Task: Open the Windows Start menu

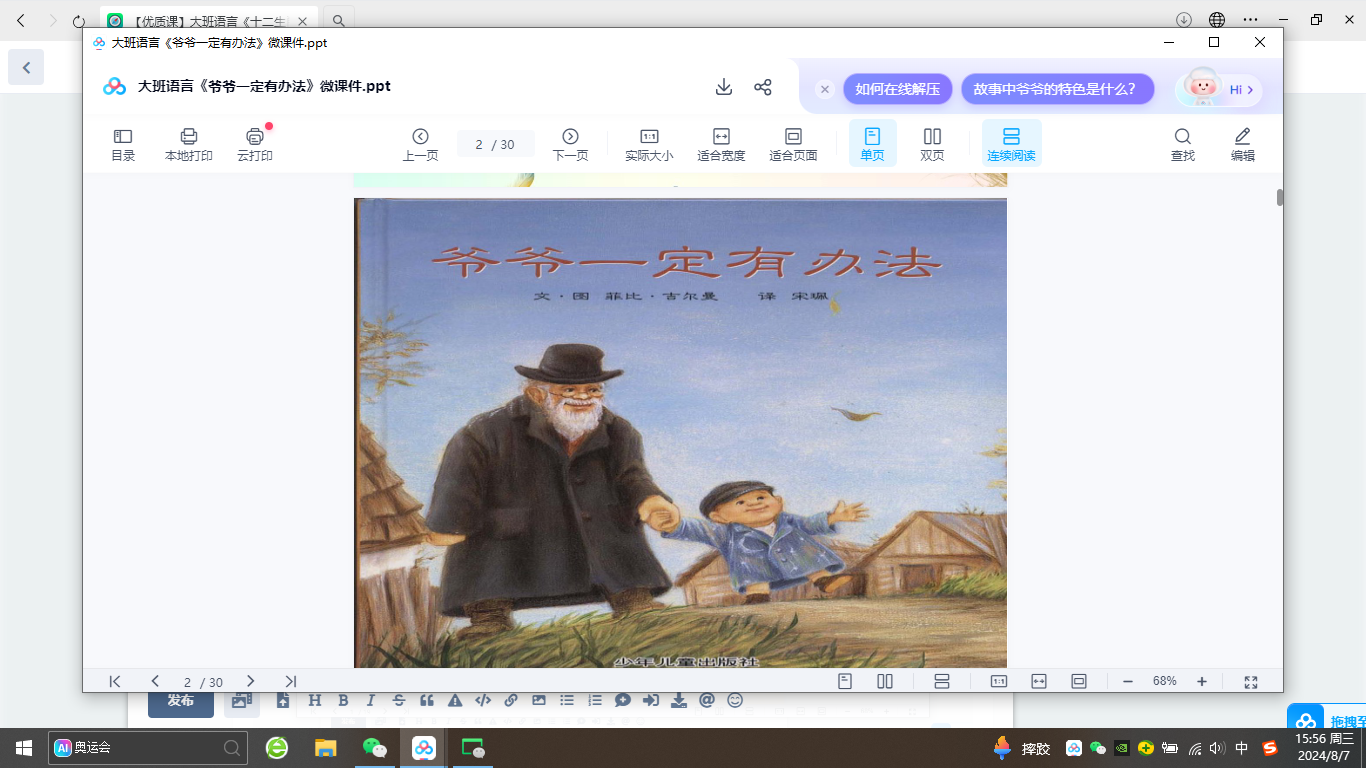Action: [24, 747]
